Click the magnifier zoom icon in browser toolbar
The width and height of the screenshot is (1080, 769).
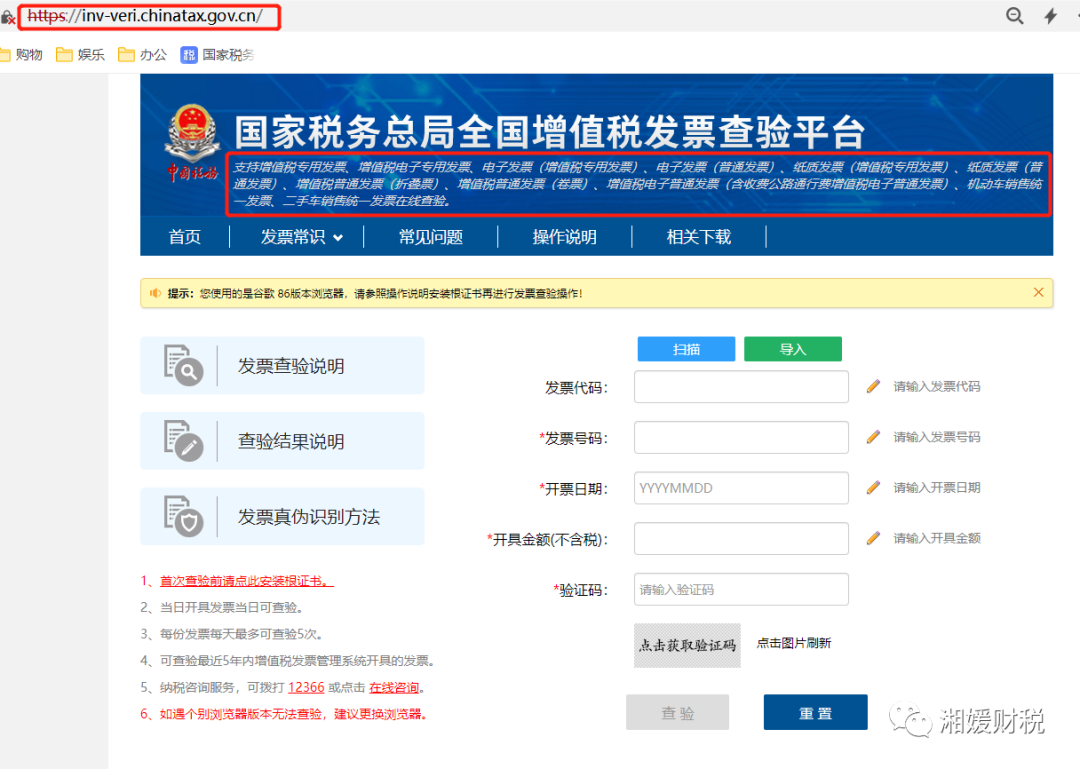click(x=1015, y=16)
